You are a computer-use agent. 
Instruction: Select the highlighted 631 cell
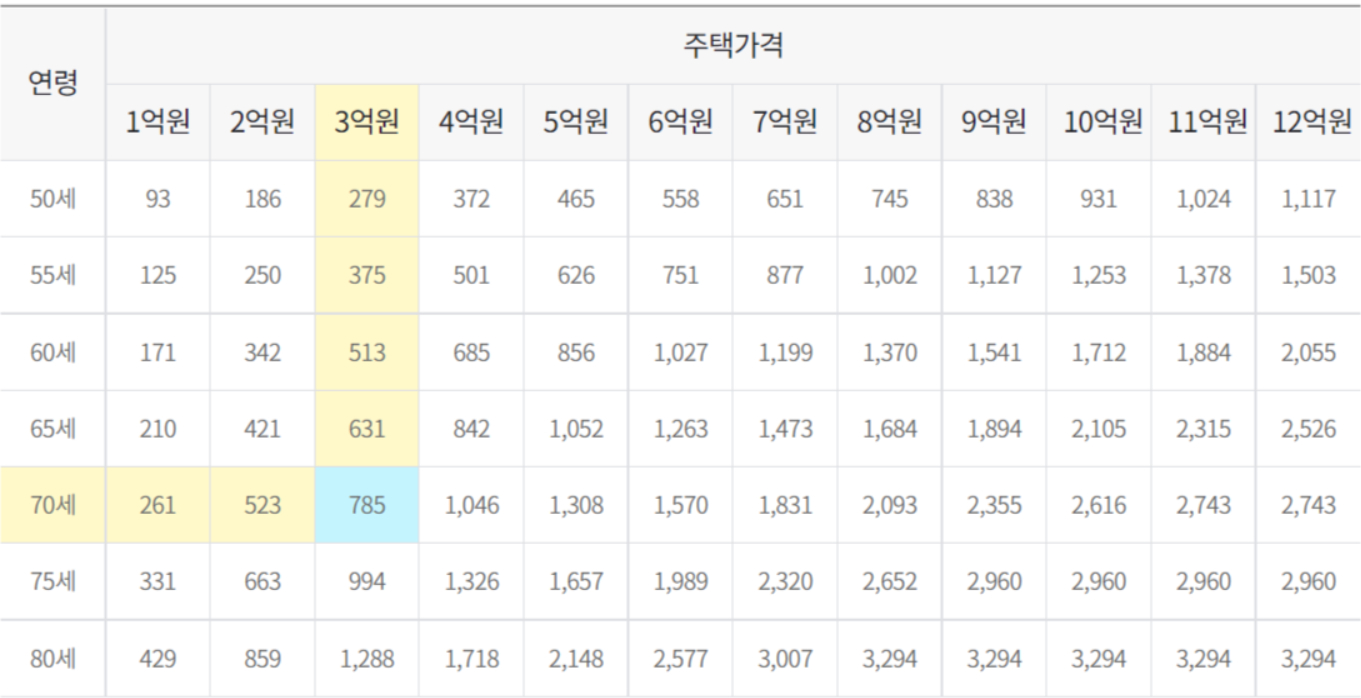click(x=367, y=428)
